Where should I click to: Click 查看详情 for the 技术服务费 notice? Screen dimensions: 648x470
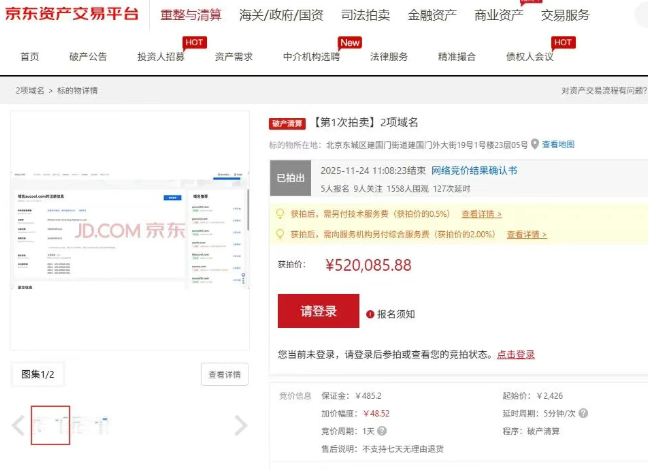(x=481, y=214)
